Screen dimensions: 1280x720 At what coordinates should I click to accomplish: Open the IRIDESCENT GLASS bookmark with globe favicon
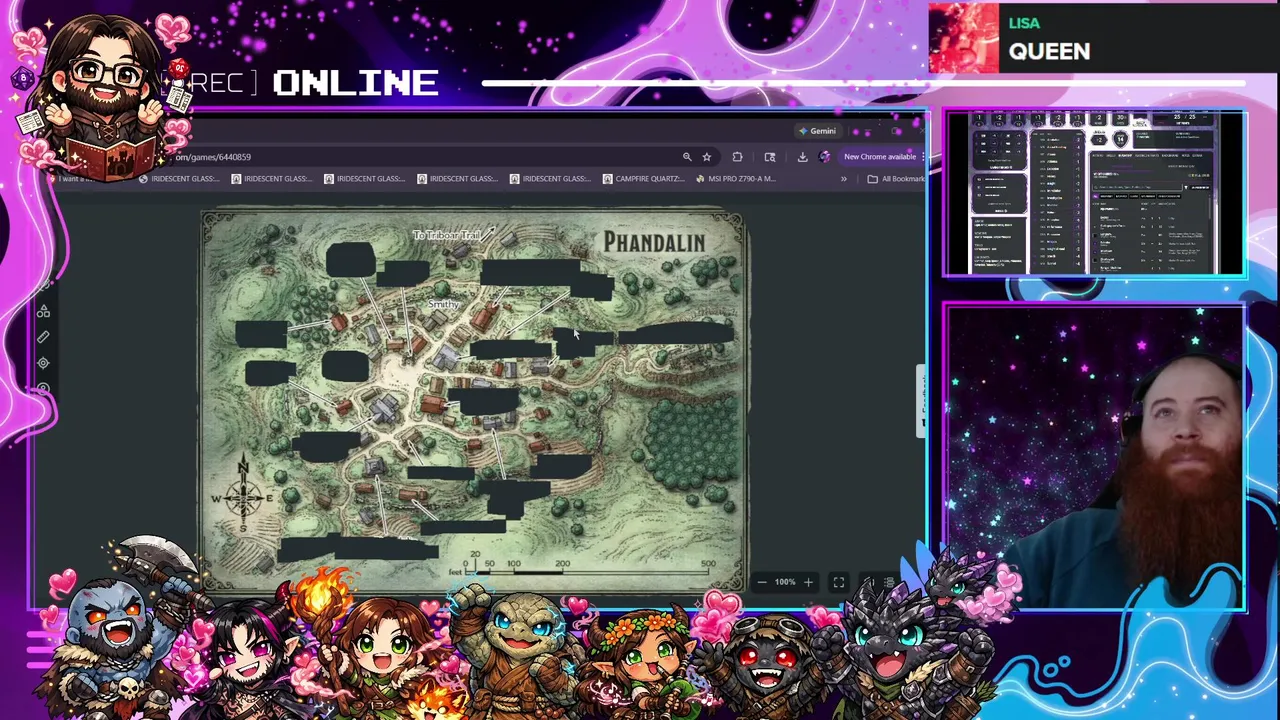tap(180, 179)
